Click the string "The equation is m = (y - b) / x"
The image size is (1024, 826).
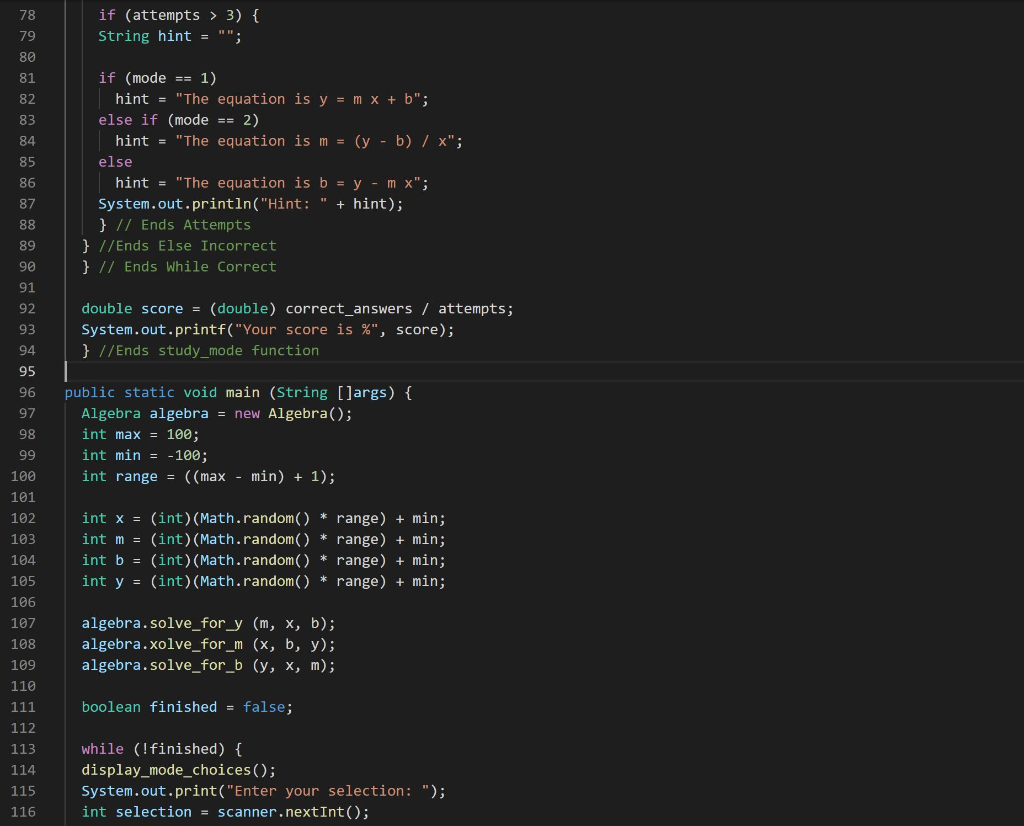pos(315,141)
